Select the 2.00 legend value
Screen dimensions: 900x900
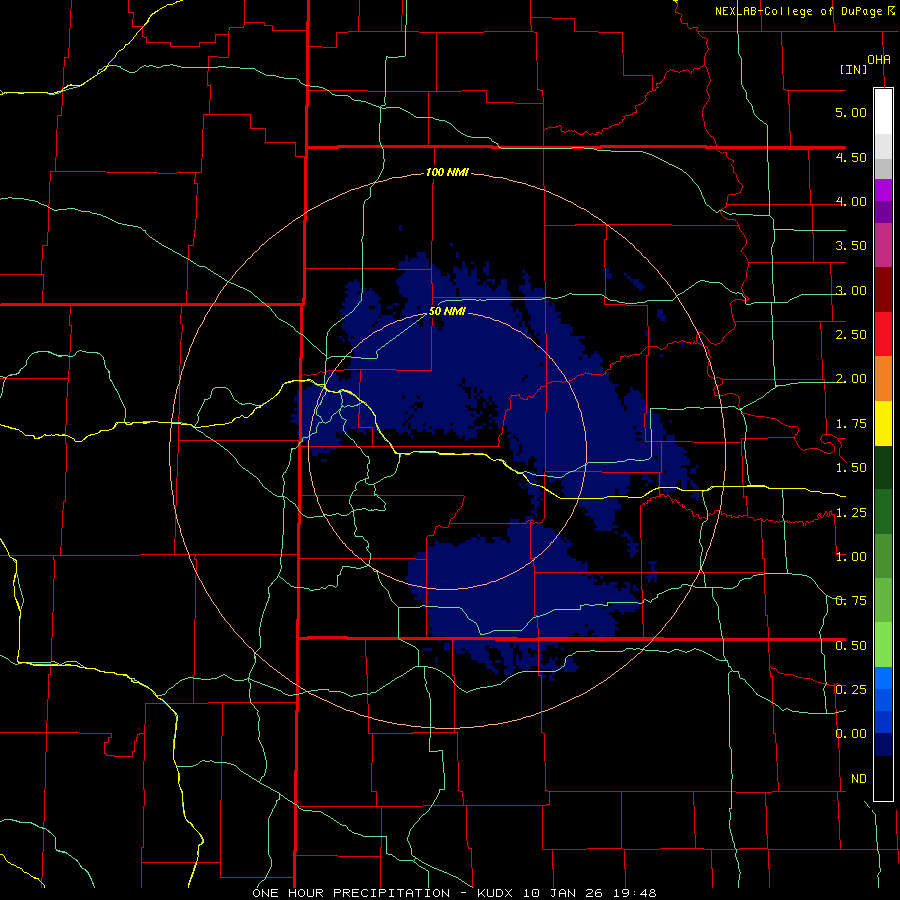[x=851, y=379]
